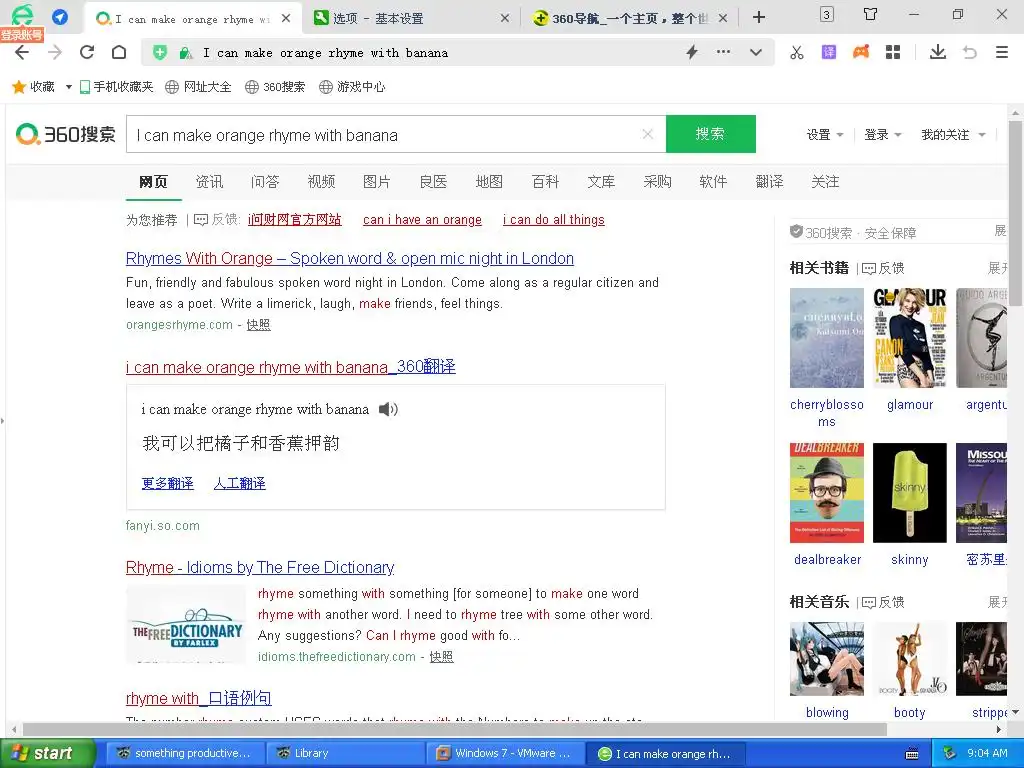Click 反馈 next to 相关书籍
This screenshot has width=1024, height=768.
(884, 268)
